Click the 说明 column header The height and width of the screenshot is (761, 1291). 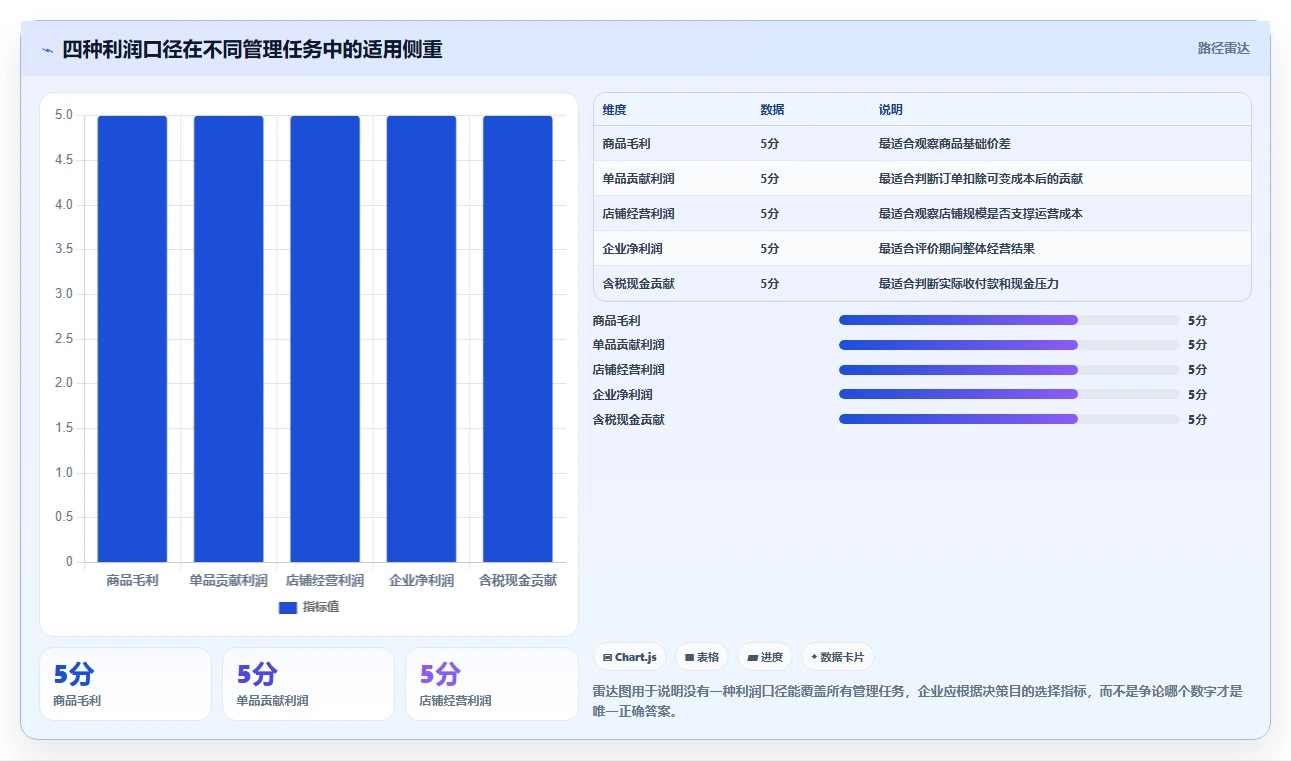pyautogui.click(x=891, y=110)
